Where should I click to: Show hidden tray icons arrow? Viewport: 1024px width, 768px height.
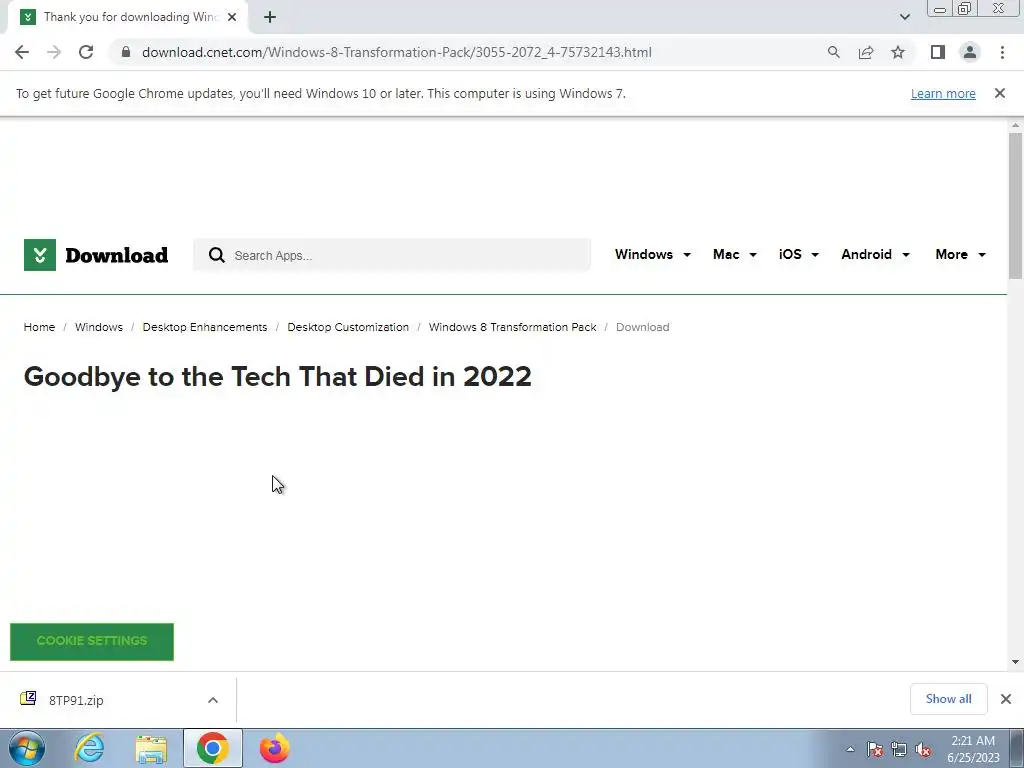[850, 749]
